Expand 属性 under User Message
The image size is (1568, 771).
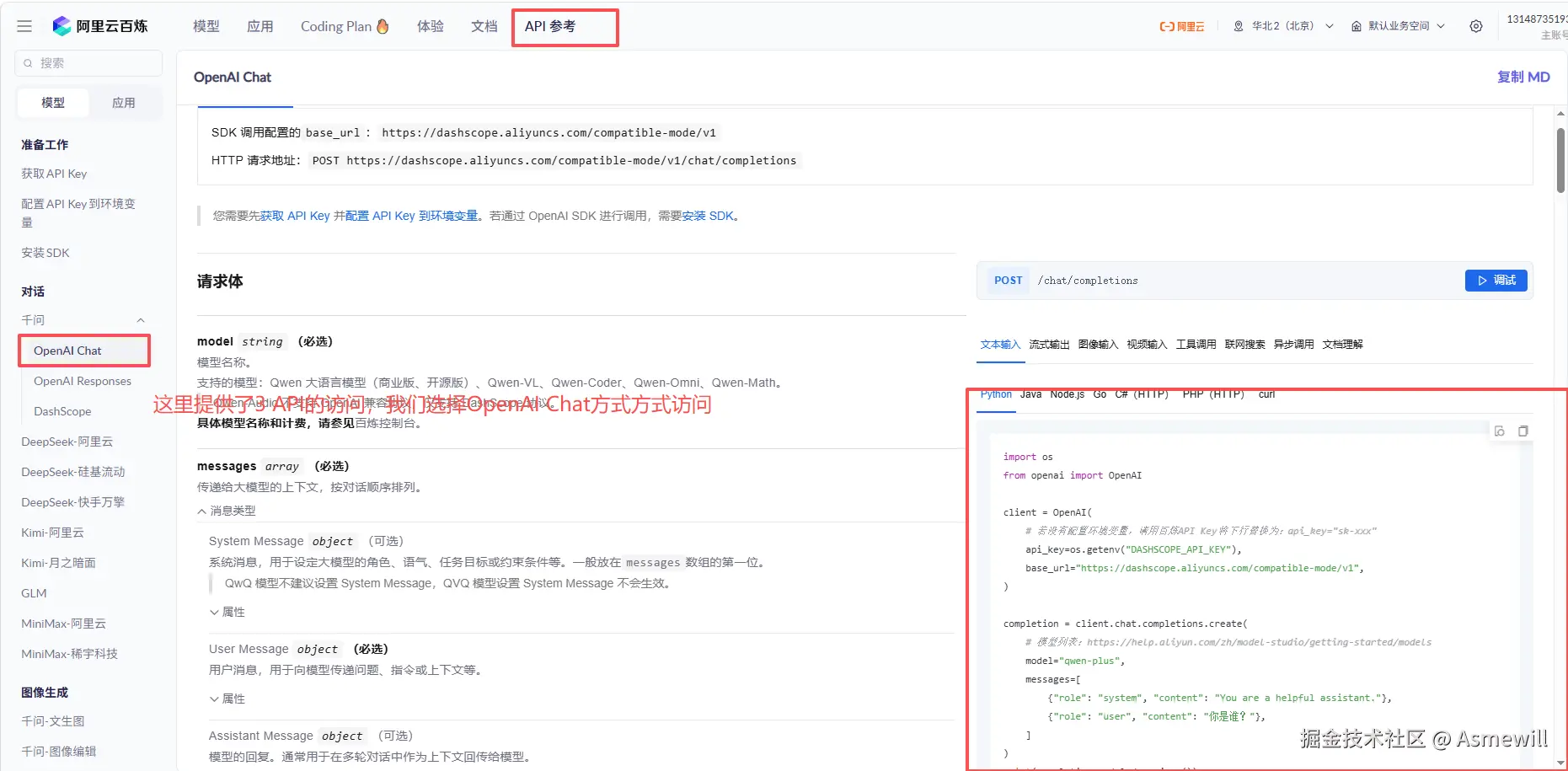pyautogui.click(x=227, y=699)
